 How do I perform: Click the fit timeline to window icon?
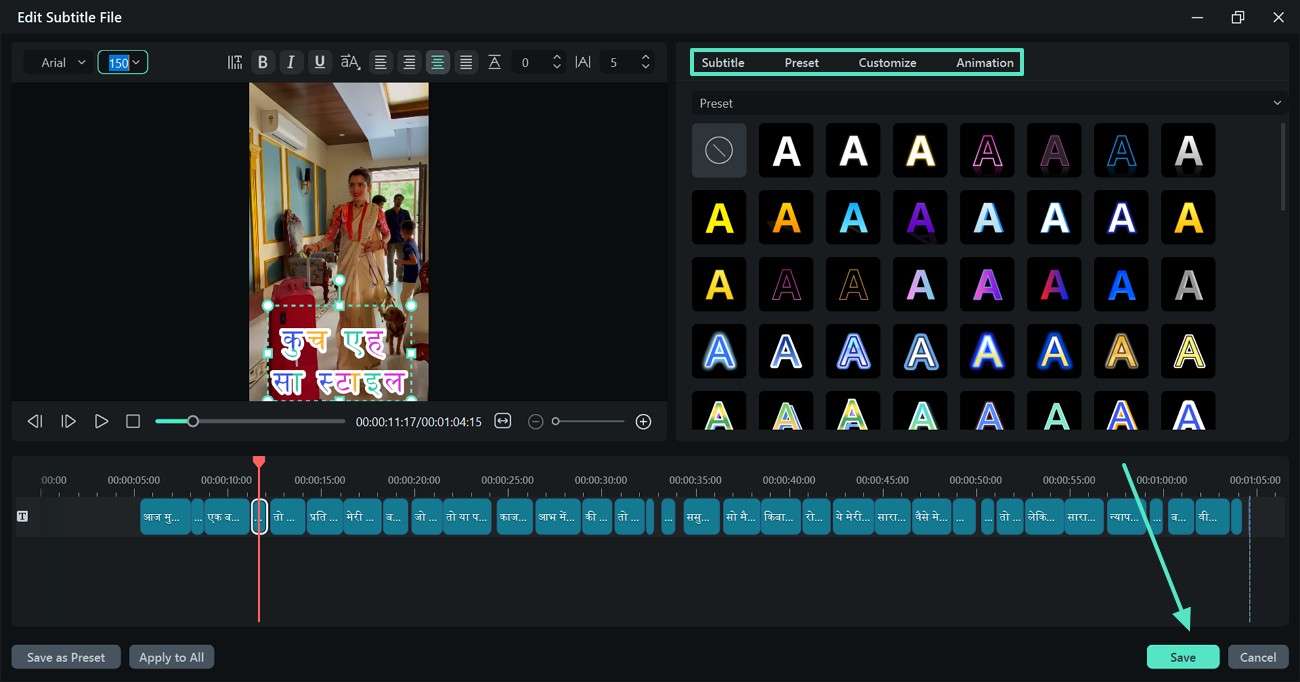503,421
